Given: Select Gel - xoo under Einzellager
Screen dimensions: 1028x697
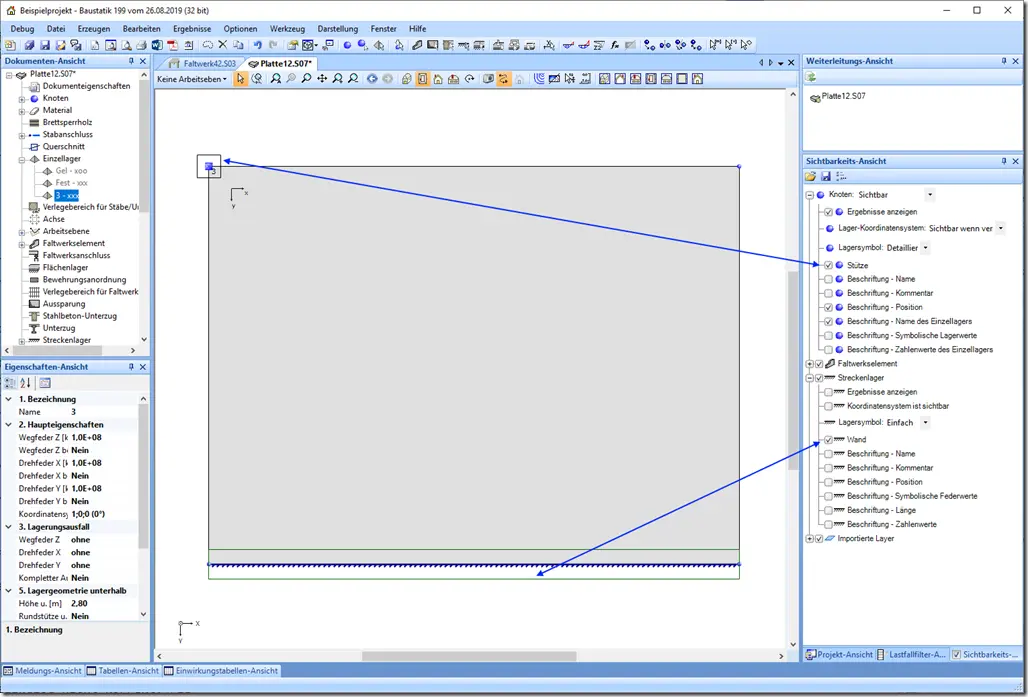Looking at the screenshot, I should click(71, 171).
